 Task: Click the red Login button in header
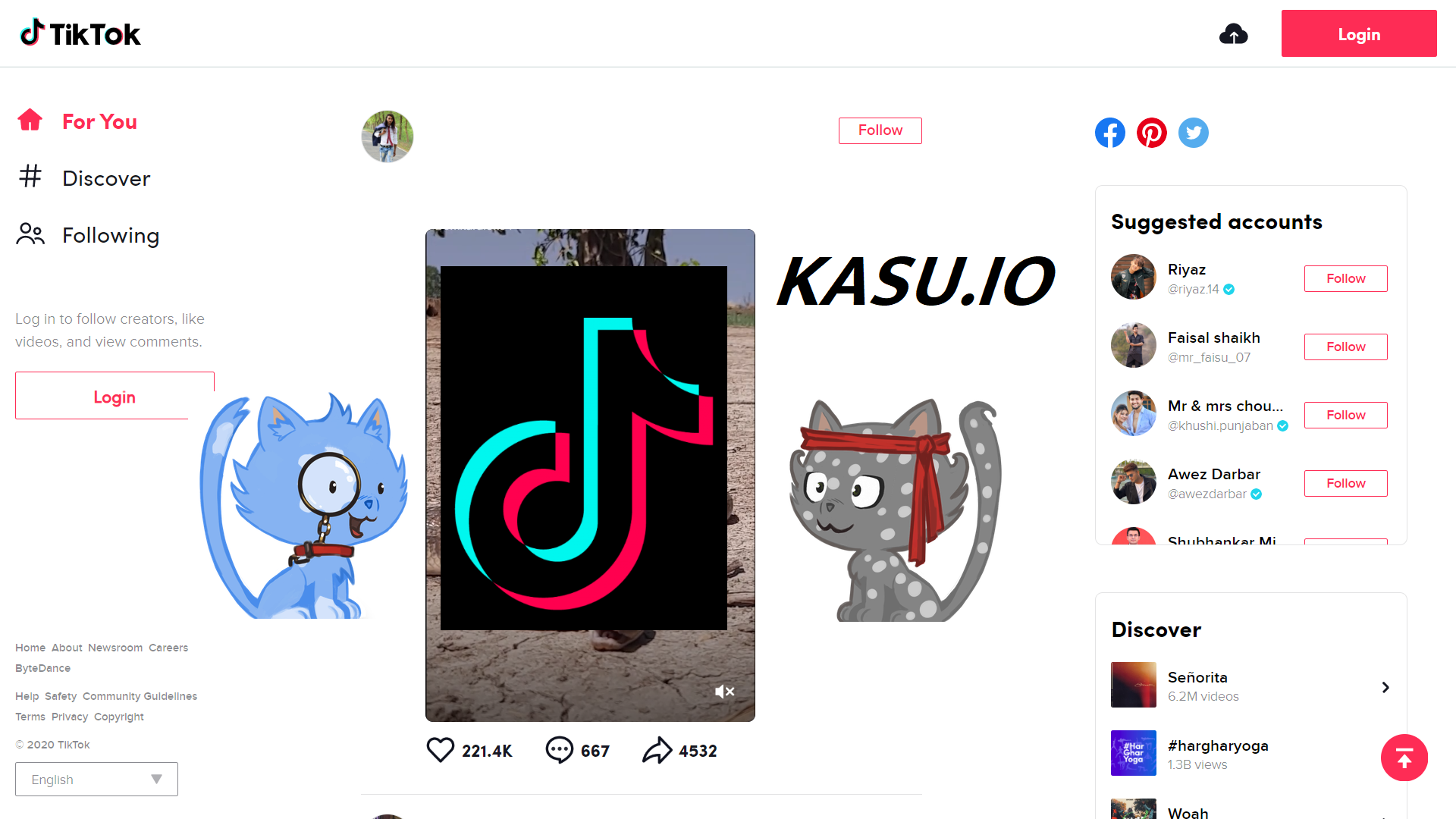click(x=1359, y=33)
